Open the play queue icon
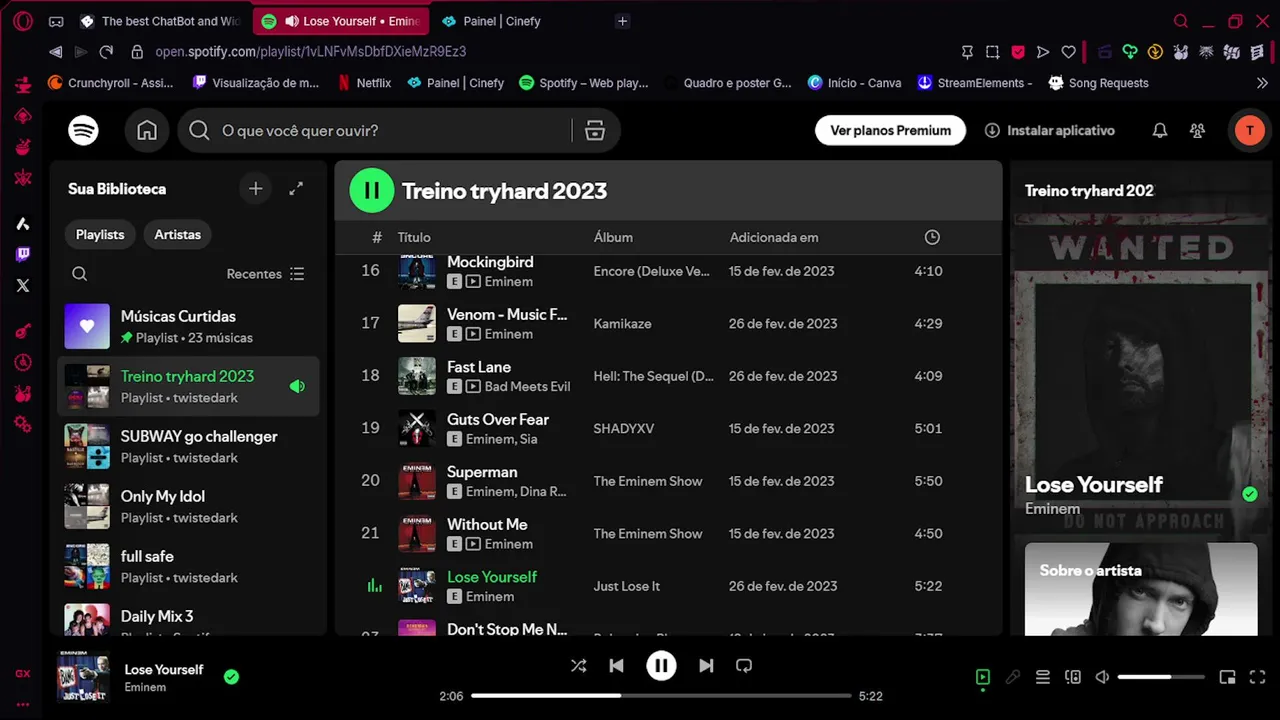This screenshot has height=720, width=1280. click(x=1043, y=677)
